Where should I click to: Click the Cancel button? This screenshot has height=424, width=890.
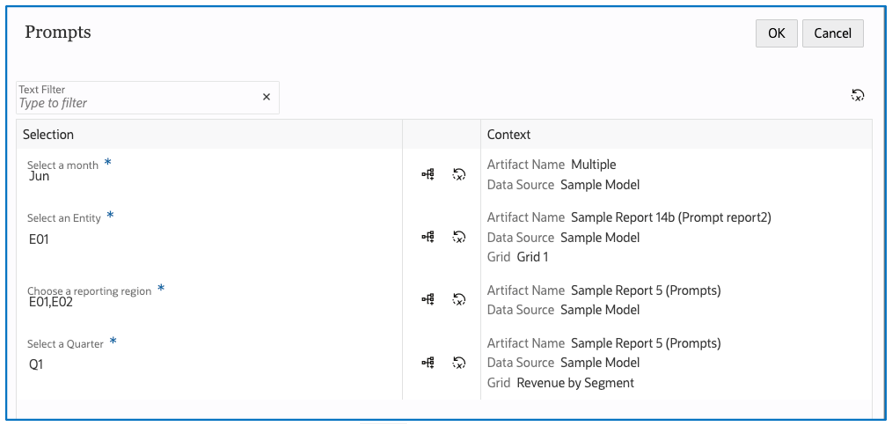(x=832, y=33)
